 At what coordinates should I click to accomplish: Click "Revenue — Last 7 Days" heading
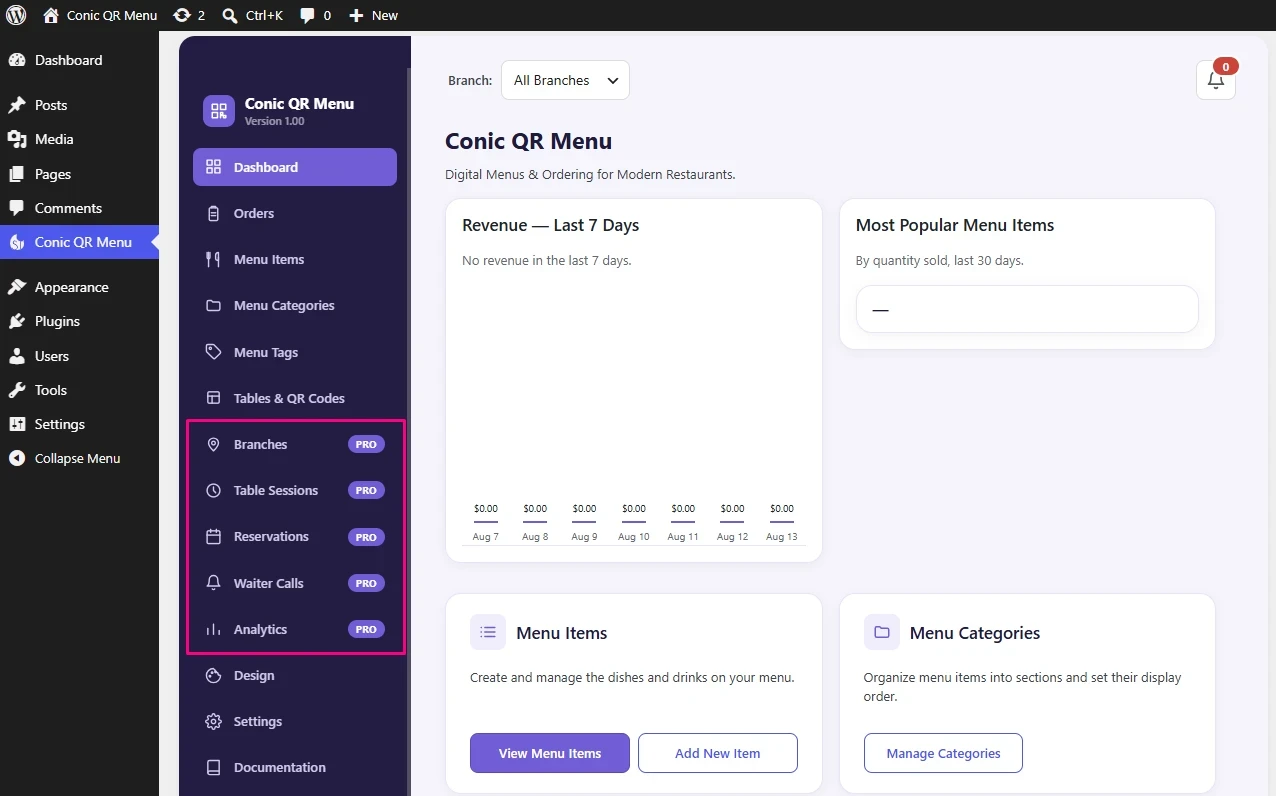[x=551, y=225]
